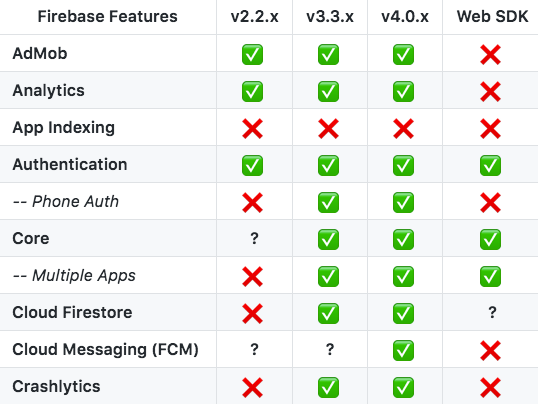Screen dimensions: 538x404
Task: Click Authentication checkmark in Web SDK column
Action: click(x=490, y=165)
